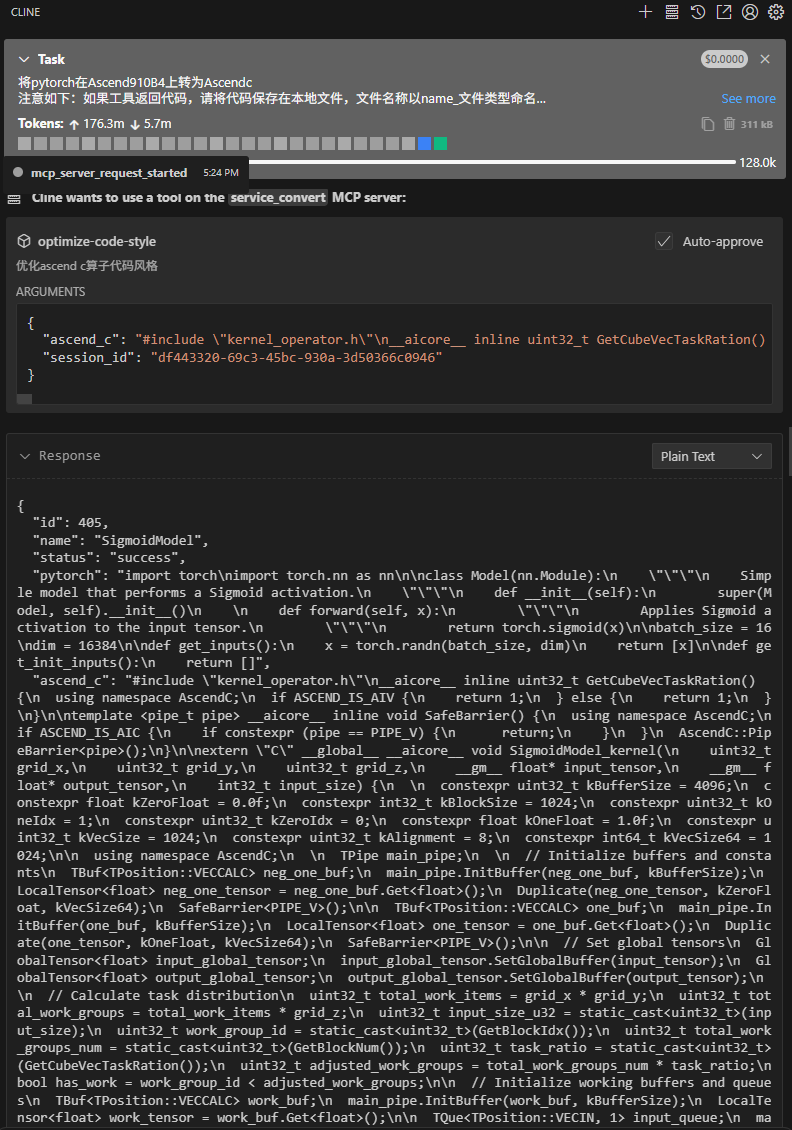Open the MCP Servers panel icon
The height and width of the screenshot is (1130, 792).
672,12
